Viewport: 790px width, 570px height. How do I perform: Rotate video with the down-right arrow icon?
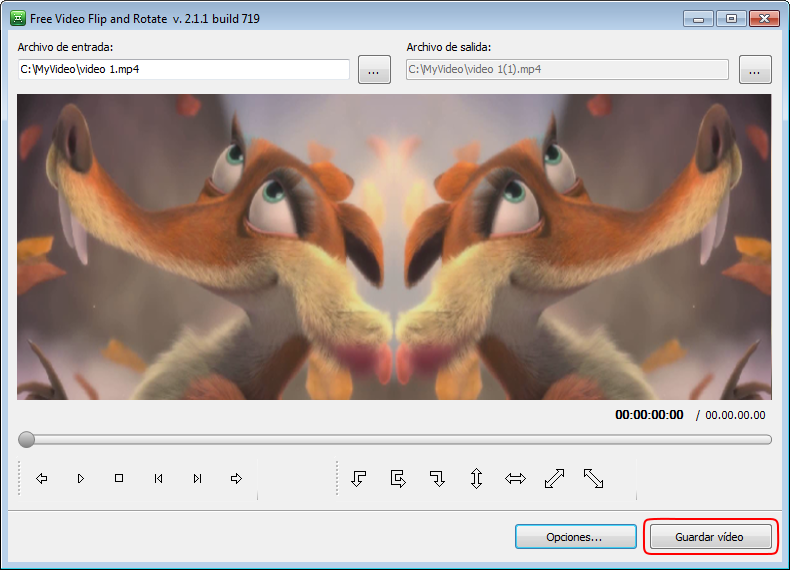coord(437,479)
